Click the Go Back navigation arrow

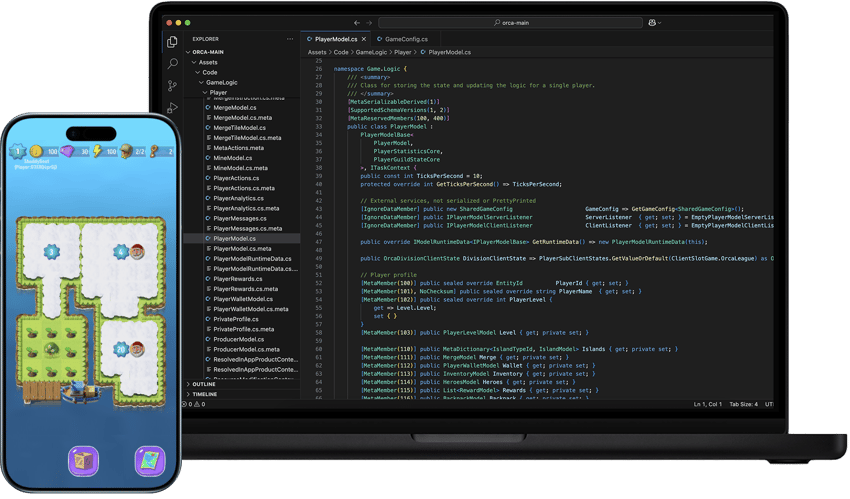pos(356,22)
